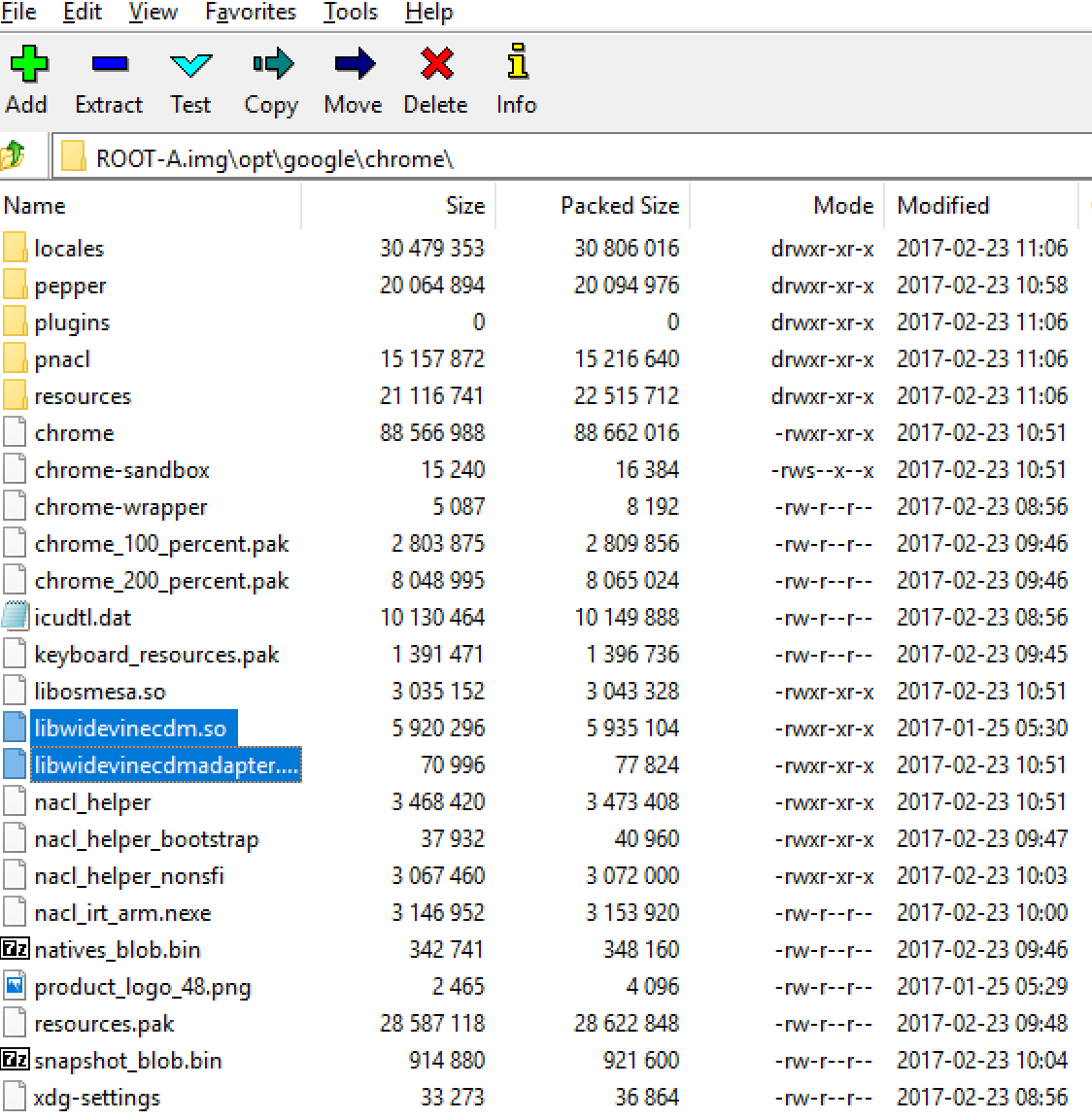Screen dimensions: 1092x1120
Task: Open the Favorites menu
Action: coord(250,13)
